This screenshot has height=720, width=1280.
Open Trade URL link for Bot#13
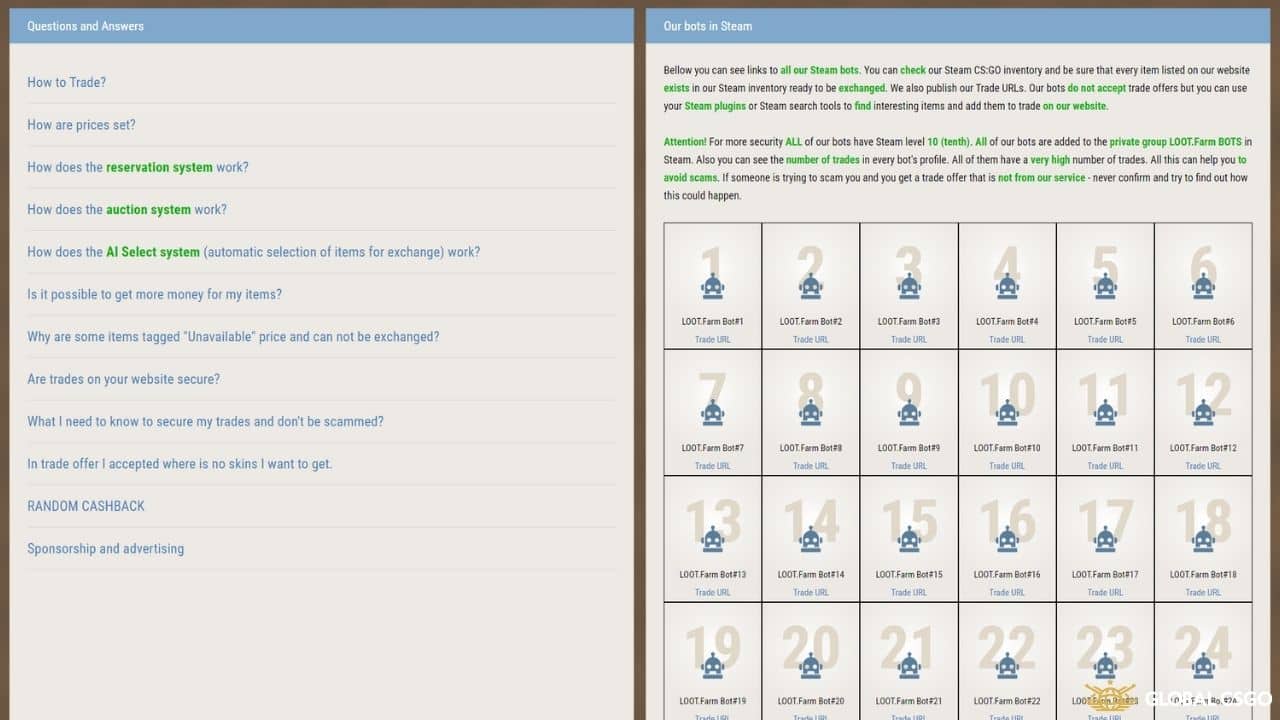point(712,593)
